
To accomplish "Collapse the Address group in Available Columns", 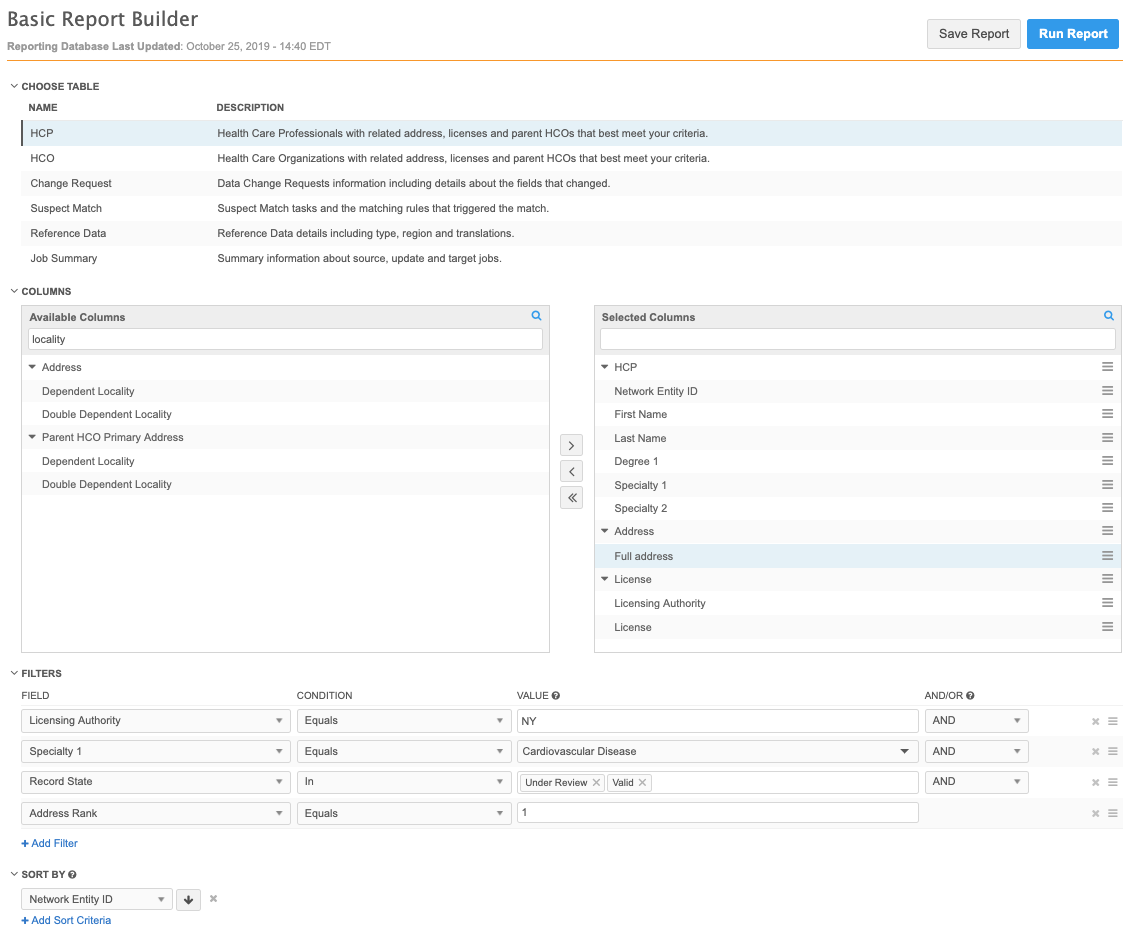I will click(33, 367).
